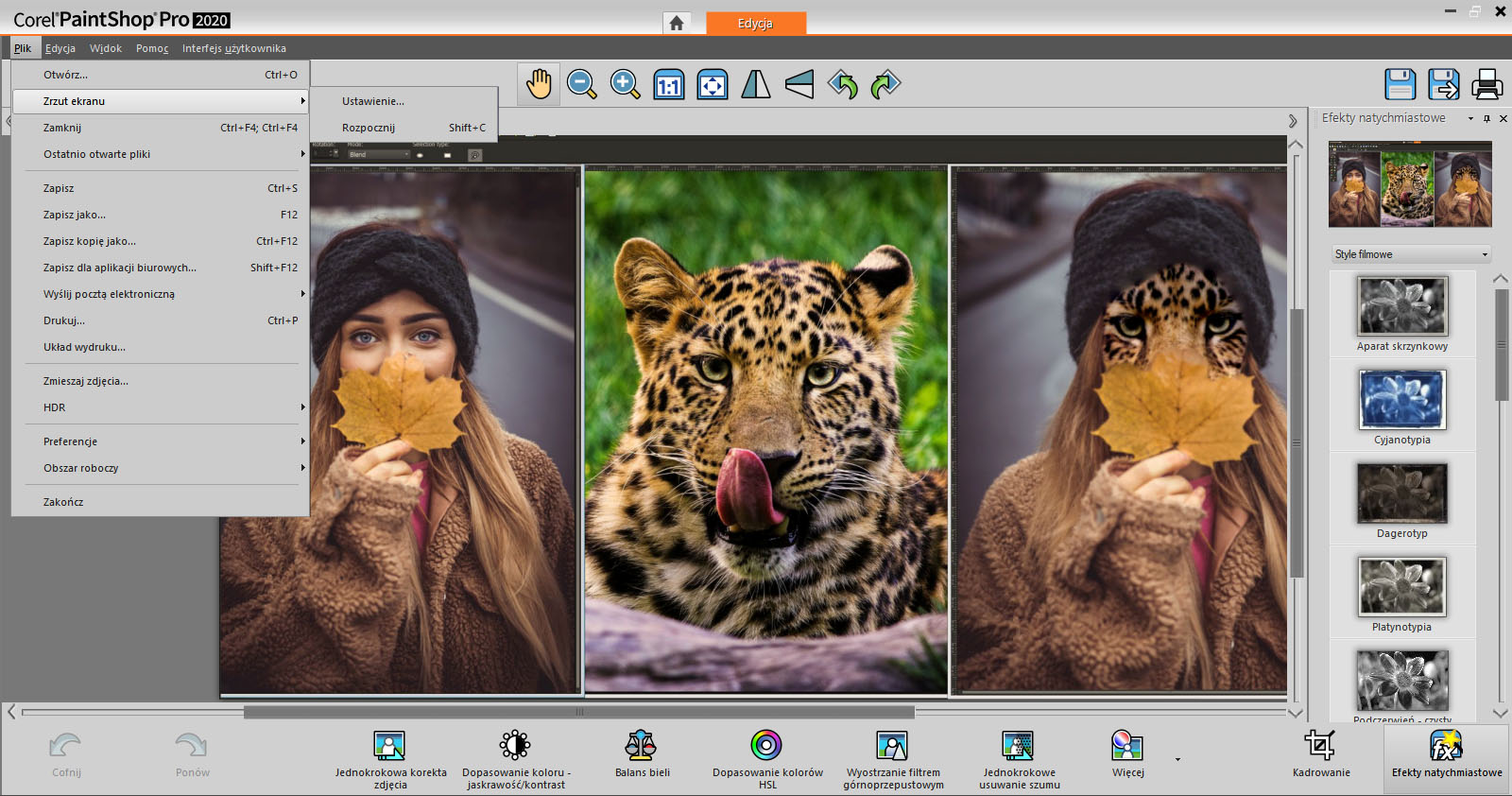Choose Zamknij menu entry
The height and width of the screenshot is (796, 1512).
(x=162, y=128)
